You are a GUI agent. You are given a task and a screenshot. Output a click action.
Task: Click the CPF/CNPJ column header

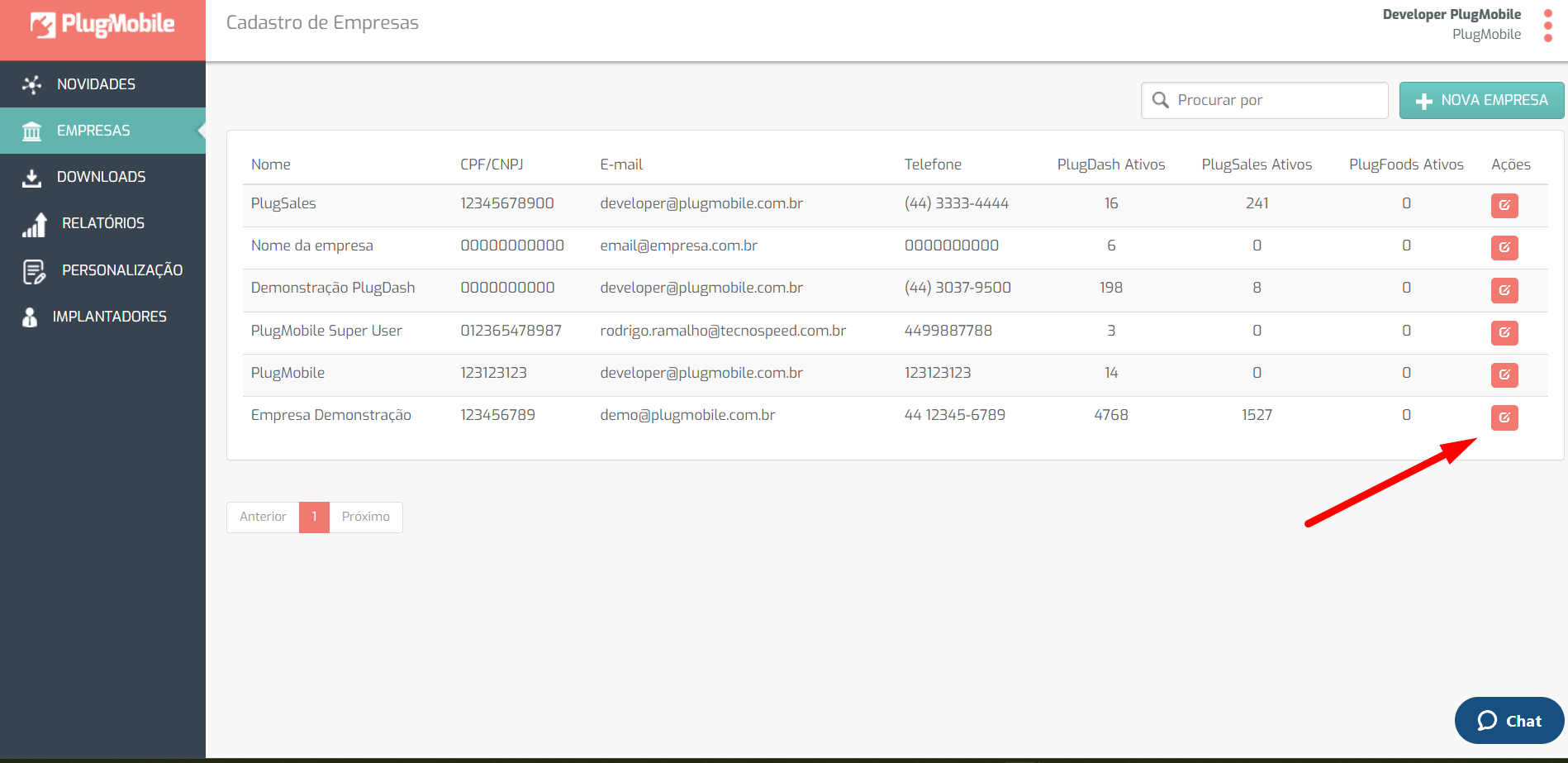pyautogui.click(x=492, y=165)
